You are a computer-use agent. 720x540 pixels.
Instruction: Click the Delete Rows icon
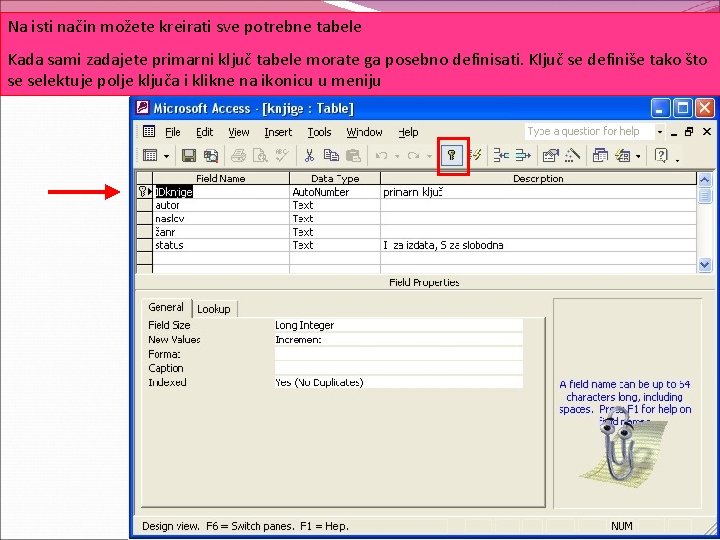523,156
